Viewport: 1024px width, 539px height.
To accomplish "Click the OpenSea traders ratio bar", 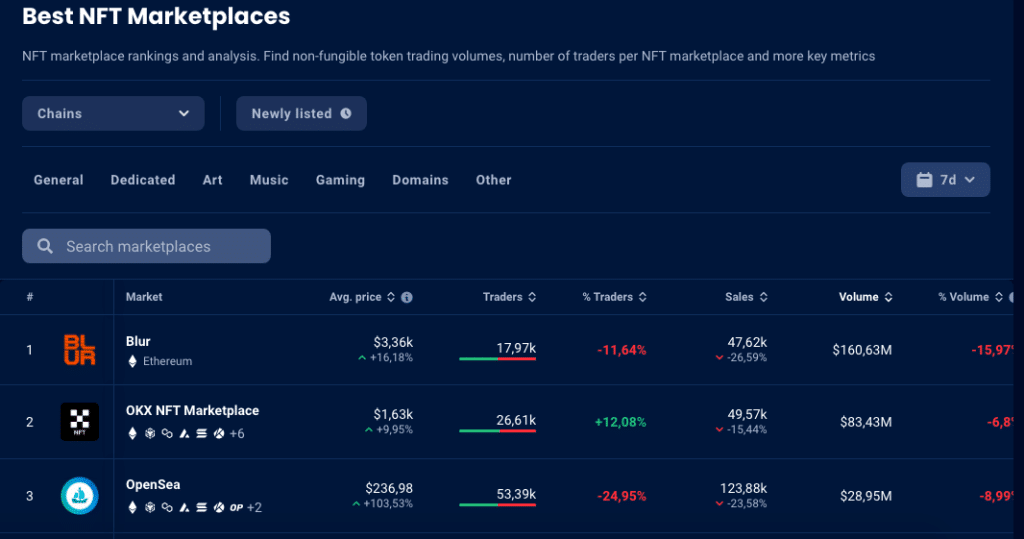I will point(498,504).
